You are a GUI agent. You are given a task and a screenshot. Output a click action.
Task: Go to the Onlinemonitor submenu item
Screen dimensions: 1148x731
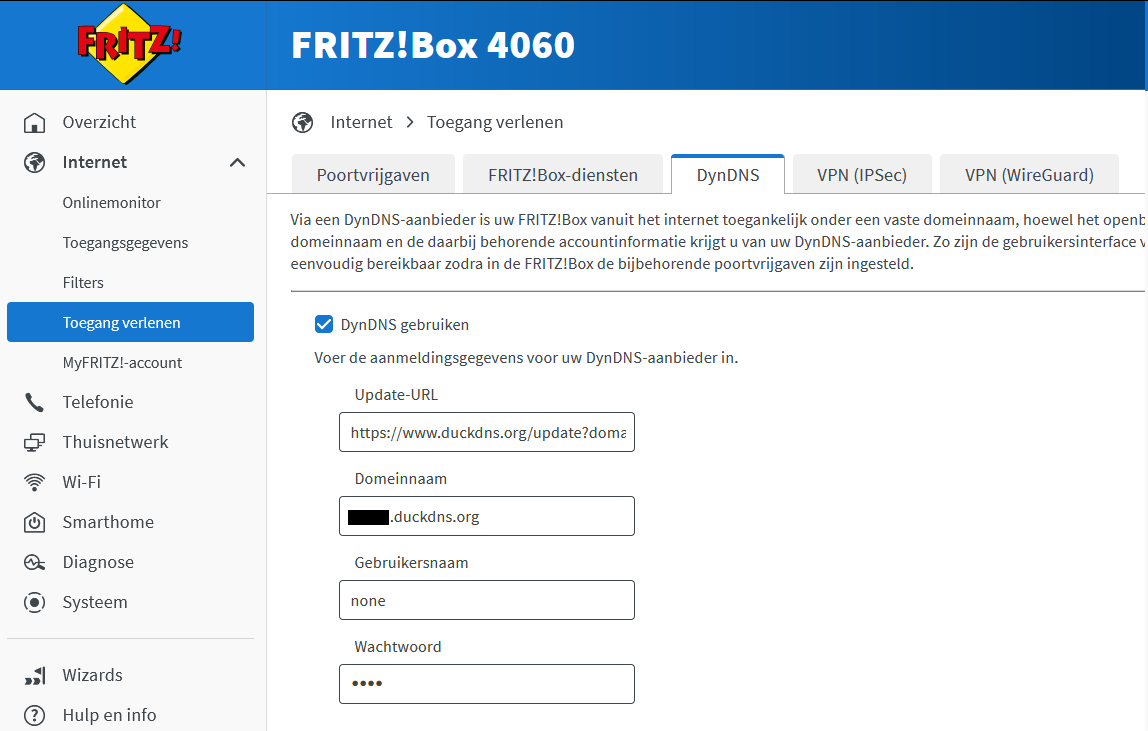point(111,203)
